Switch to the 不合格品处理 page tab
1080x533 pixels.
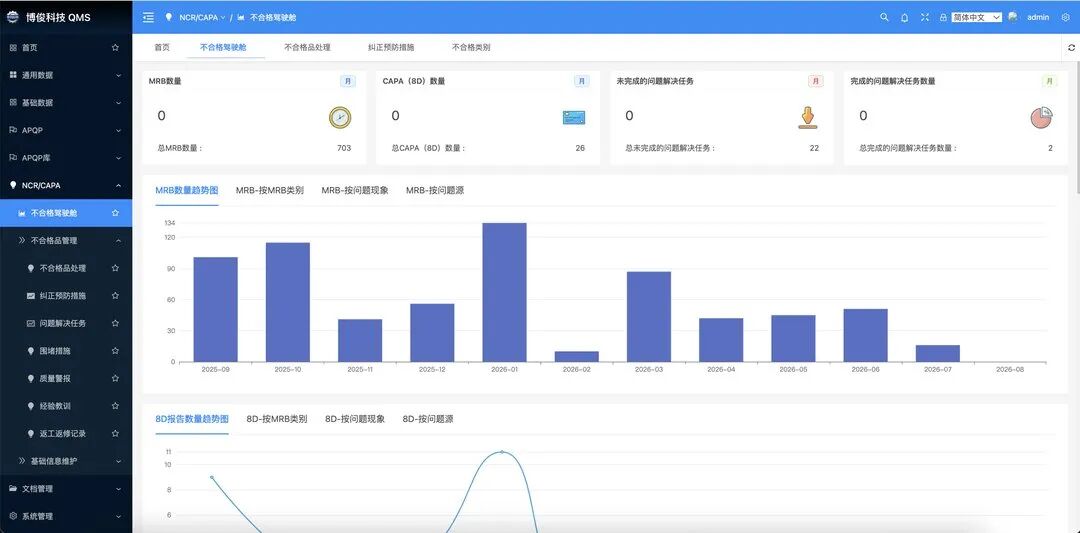[x=307, y=48]
